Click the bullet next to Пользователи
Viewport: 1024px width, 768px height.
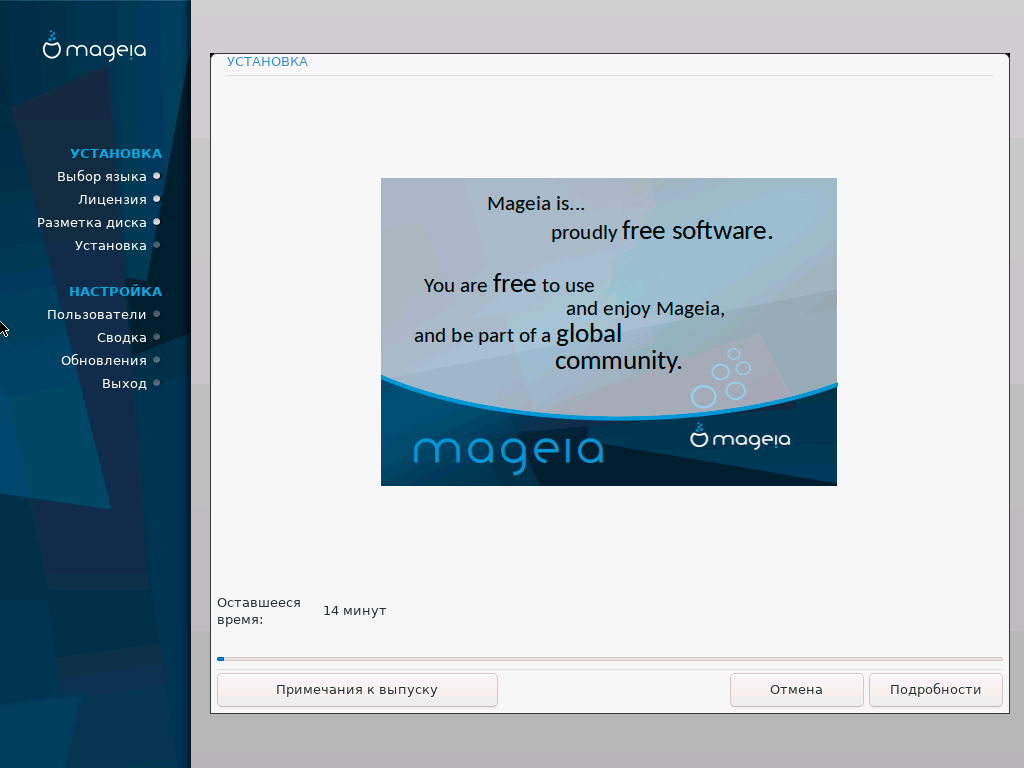pyautogui.click(x=157, y=314)
